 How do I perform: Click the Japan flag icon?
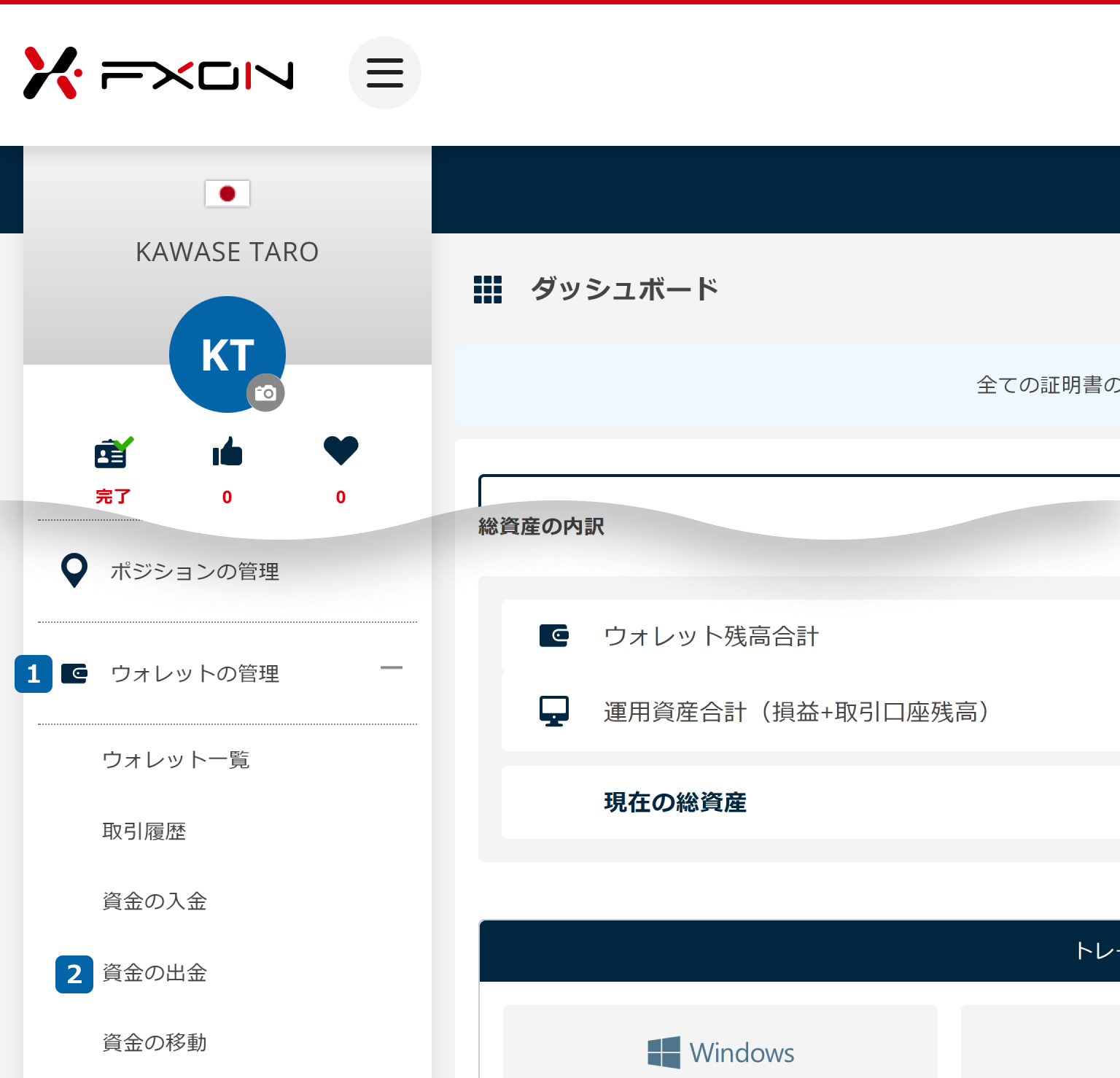(x=227, y=193)
